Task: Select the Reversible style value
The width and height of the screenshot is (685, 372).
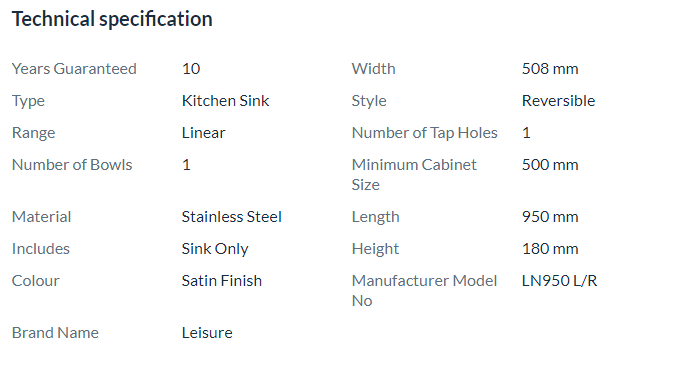Action: (x=558, y=101)
